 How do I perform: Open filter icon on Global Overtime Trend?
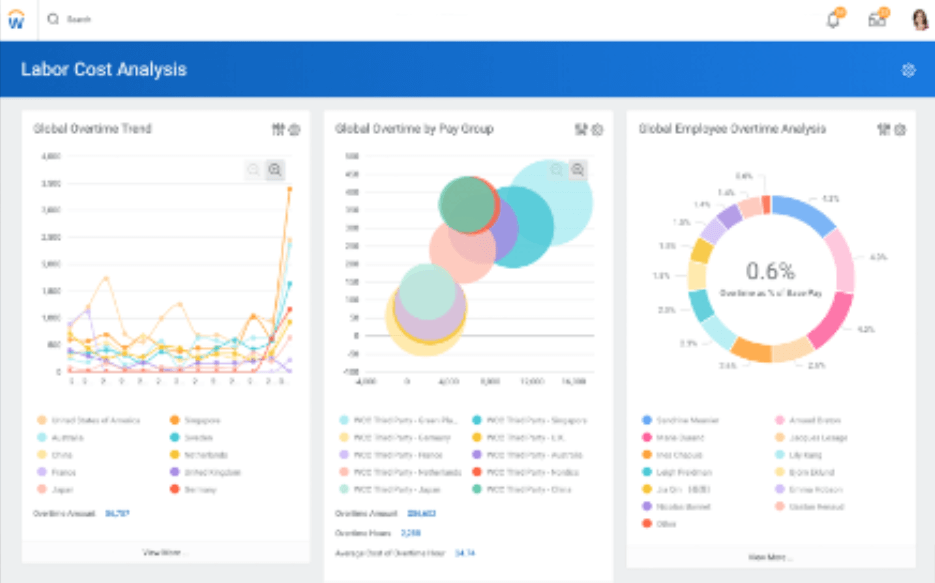click(278, 129)
